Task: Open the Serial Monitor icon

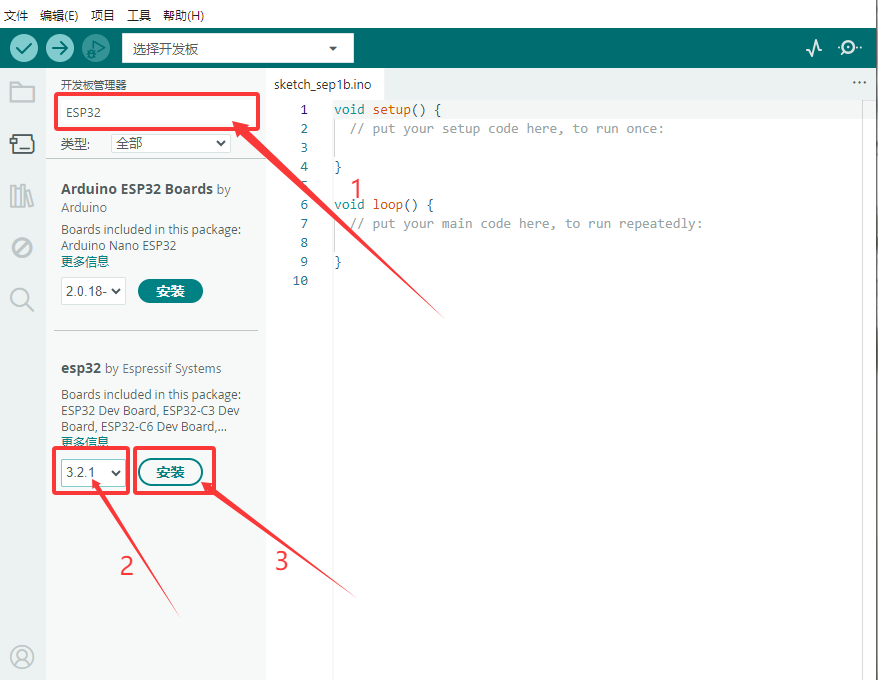Action: pos(849,48)
